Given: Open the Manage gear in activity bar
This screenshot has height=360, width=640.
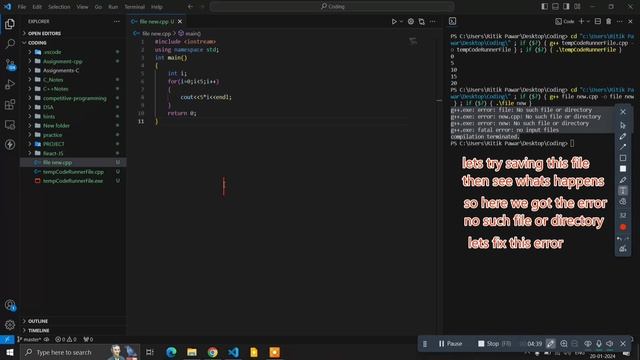Looking at the screenshot, I should click(10, 325).
